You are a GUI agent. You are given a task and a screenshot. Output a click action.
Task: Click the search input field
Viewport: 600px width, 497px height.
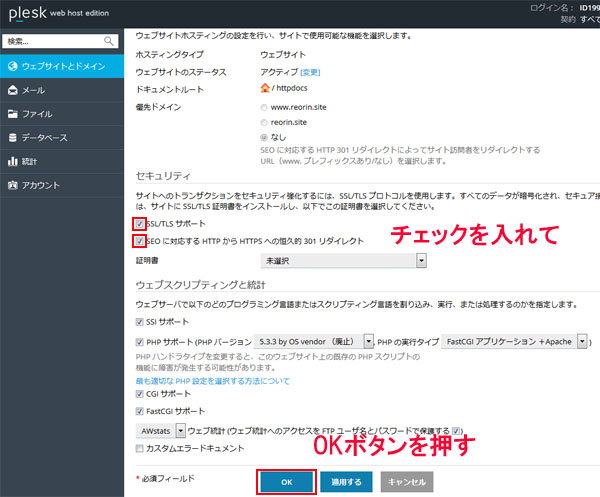(60, 41)
